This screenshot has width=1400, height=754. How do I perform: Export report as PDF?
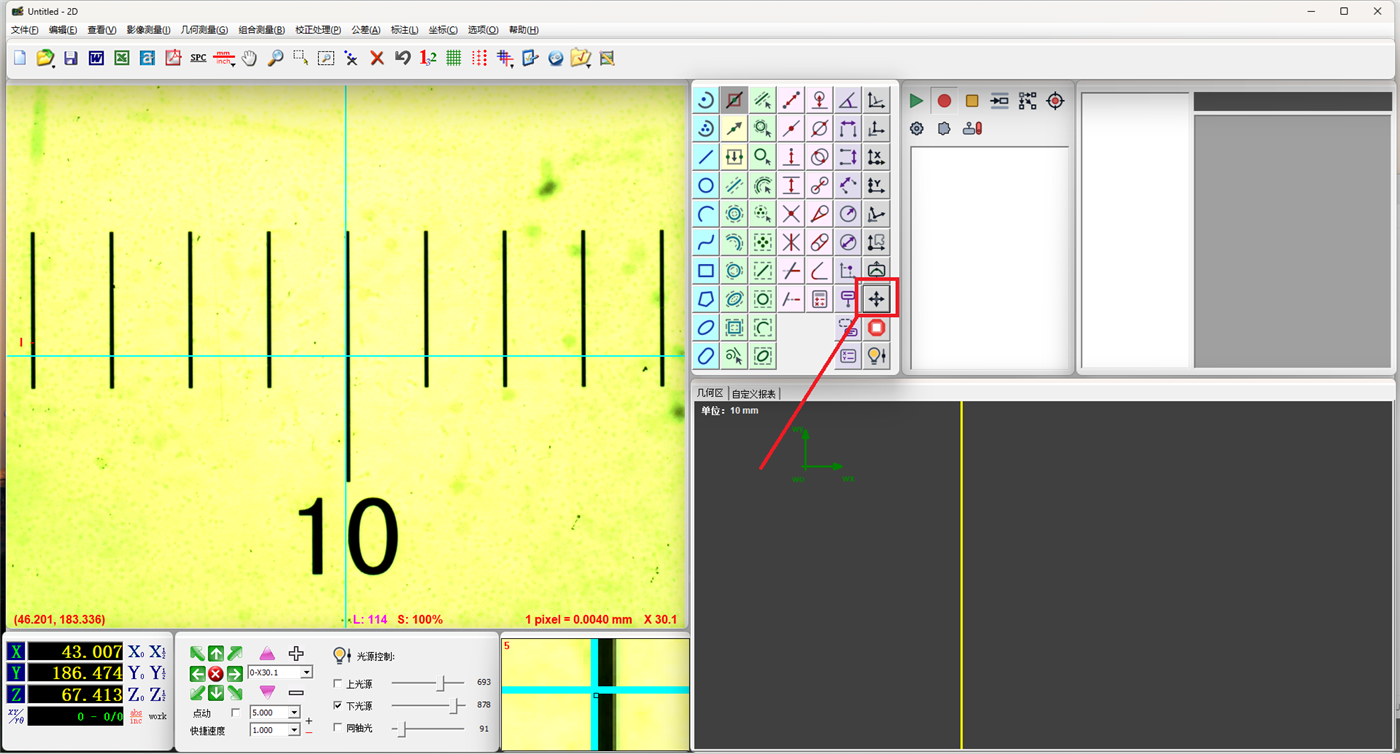tap(172, 59)
